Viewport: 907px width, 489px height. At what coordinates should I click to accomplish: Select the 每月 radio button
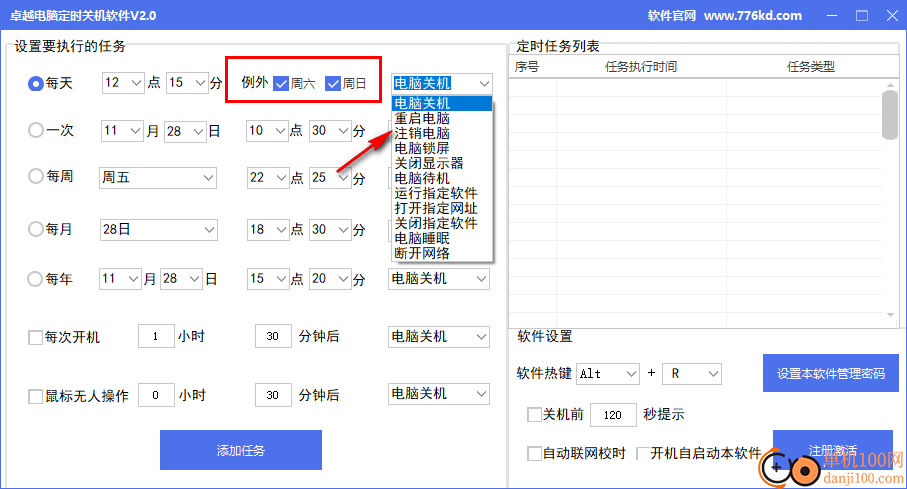pos(36,229)
